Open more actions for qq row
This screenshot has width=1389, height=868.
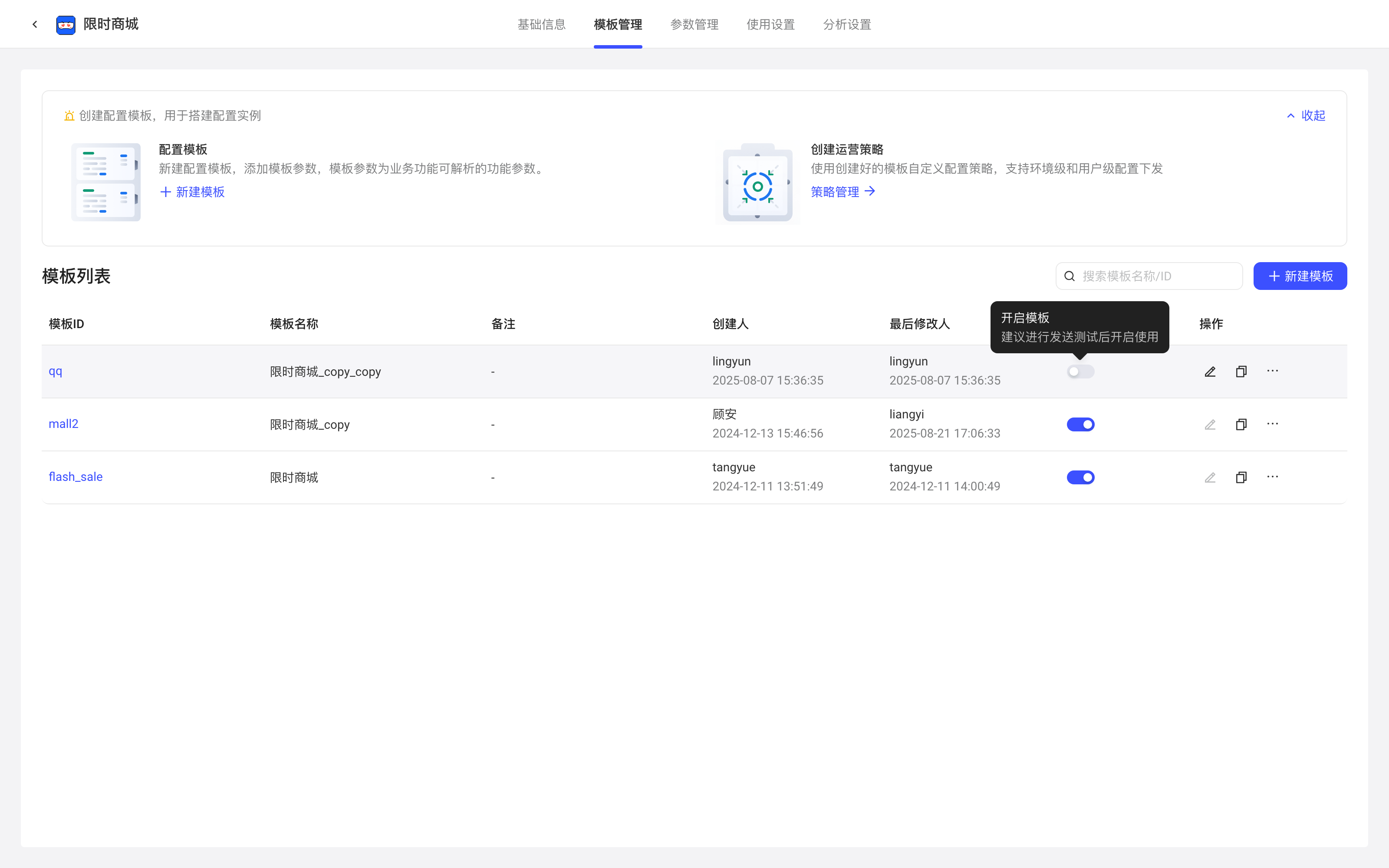click(x=1273, y=371)
